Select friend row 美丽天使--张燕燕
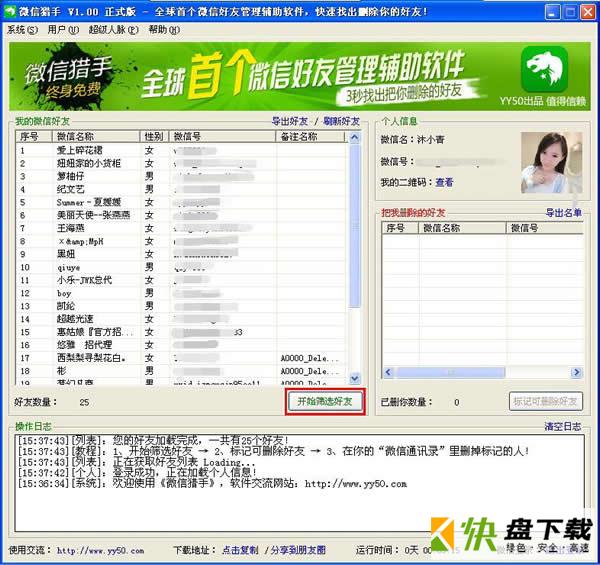This screenshot has height=565, width=600. click(x=181, y=215)
